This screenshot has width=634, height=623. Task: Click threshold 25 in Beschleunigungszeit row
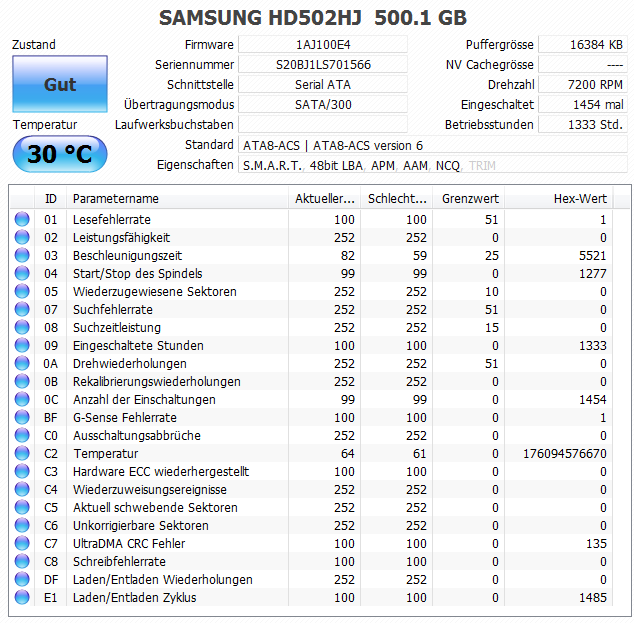[492, 256]
